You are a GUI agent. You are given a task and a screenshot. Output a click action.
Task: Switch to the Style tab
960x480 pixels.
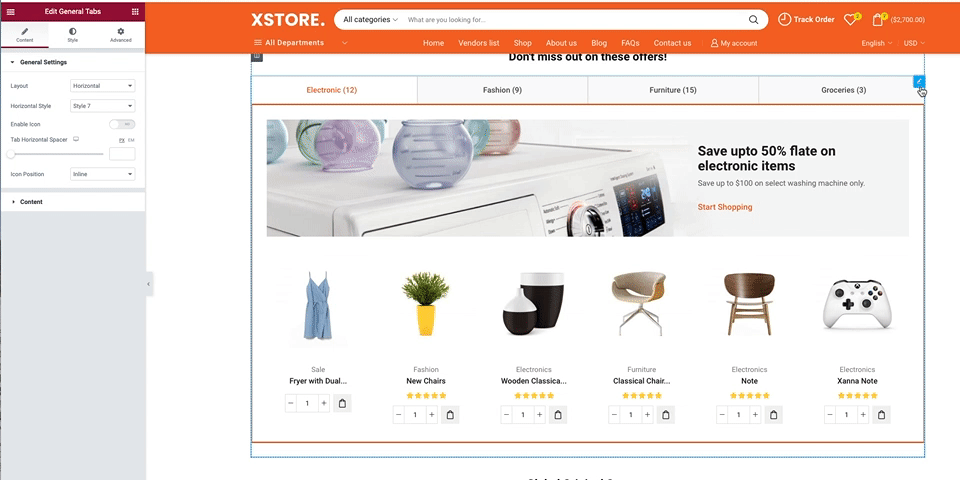pos(72,35)
